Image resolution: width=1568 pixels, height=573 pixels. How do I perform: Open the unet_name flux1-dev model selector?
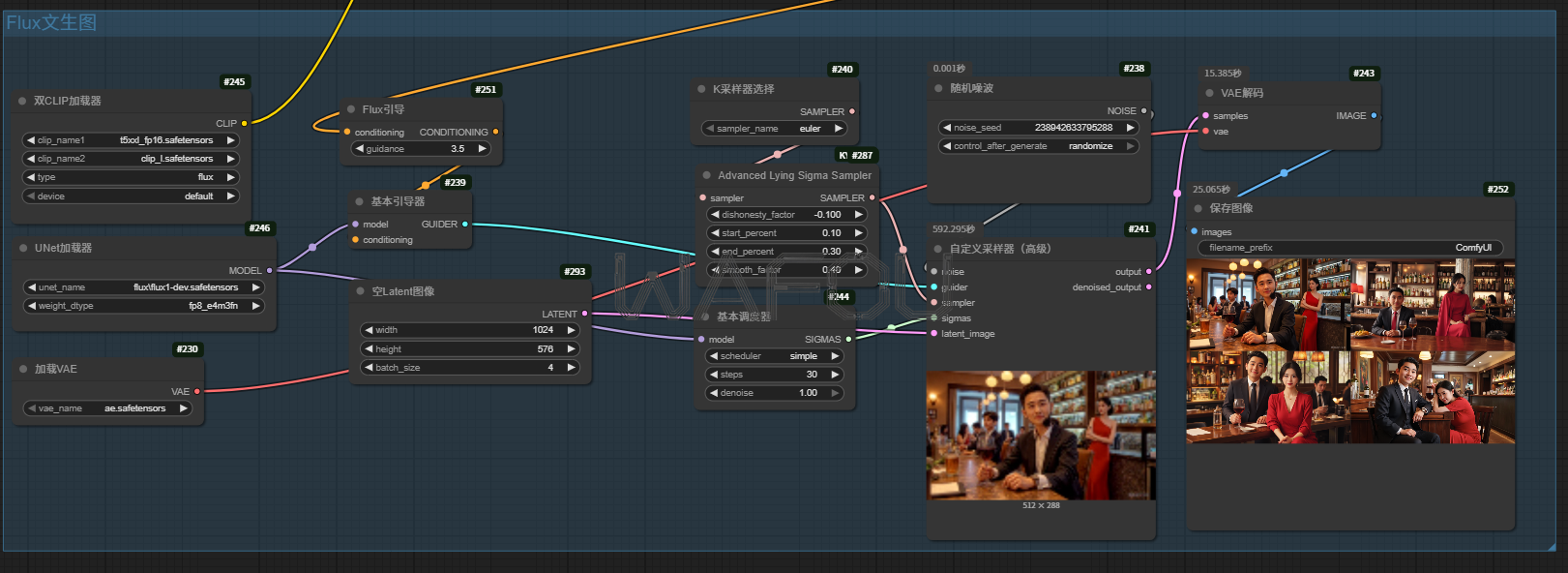coord(144,287)
